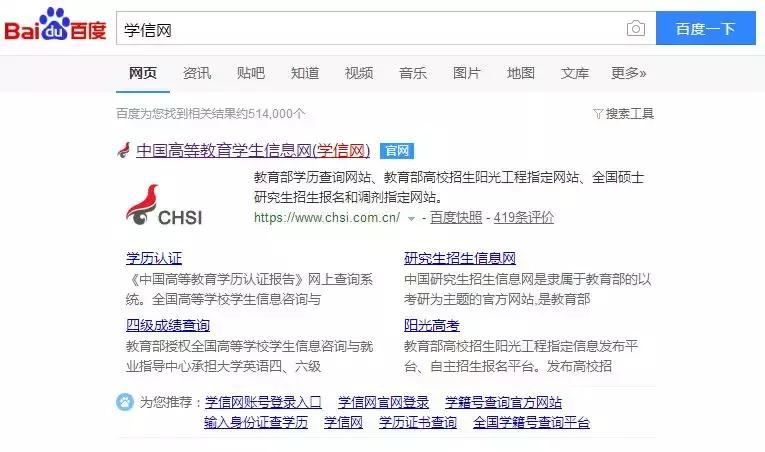Open the 四级成绩查询 sublink

168,325
